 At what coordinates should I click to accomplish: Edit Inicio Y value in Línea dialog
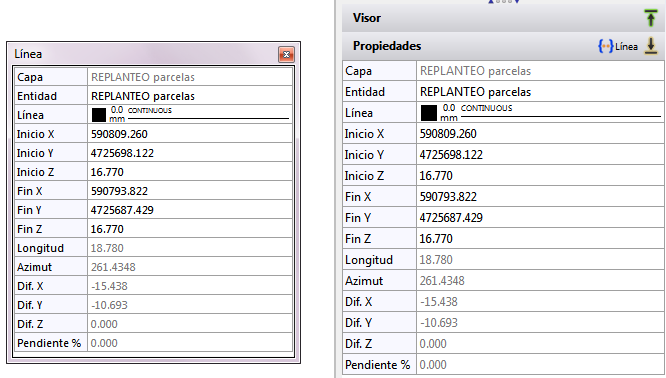tap(190, 153)
